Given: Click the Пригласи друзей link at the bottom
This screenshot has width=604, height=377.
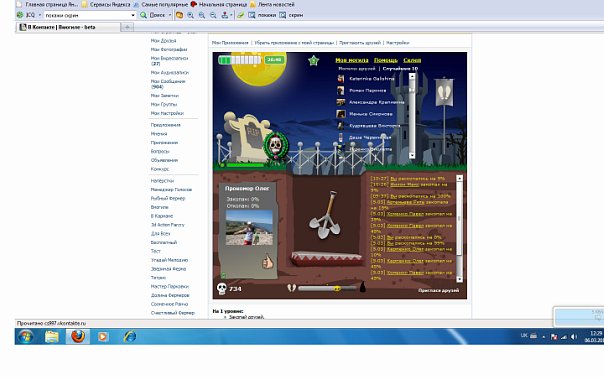Looking at the screenshot, I should (439, 290).
